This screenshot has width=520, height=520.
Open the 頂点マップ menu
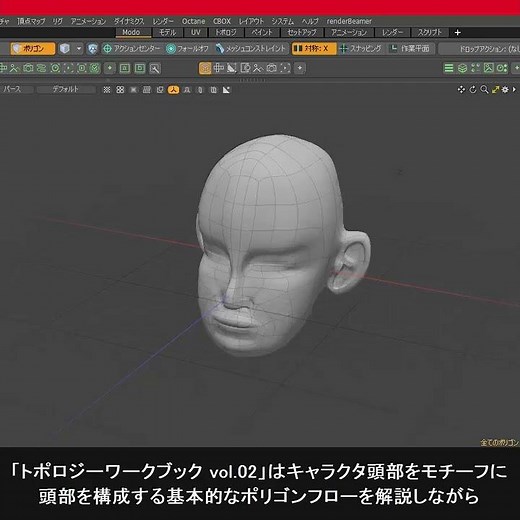click(x=31, y=21)
